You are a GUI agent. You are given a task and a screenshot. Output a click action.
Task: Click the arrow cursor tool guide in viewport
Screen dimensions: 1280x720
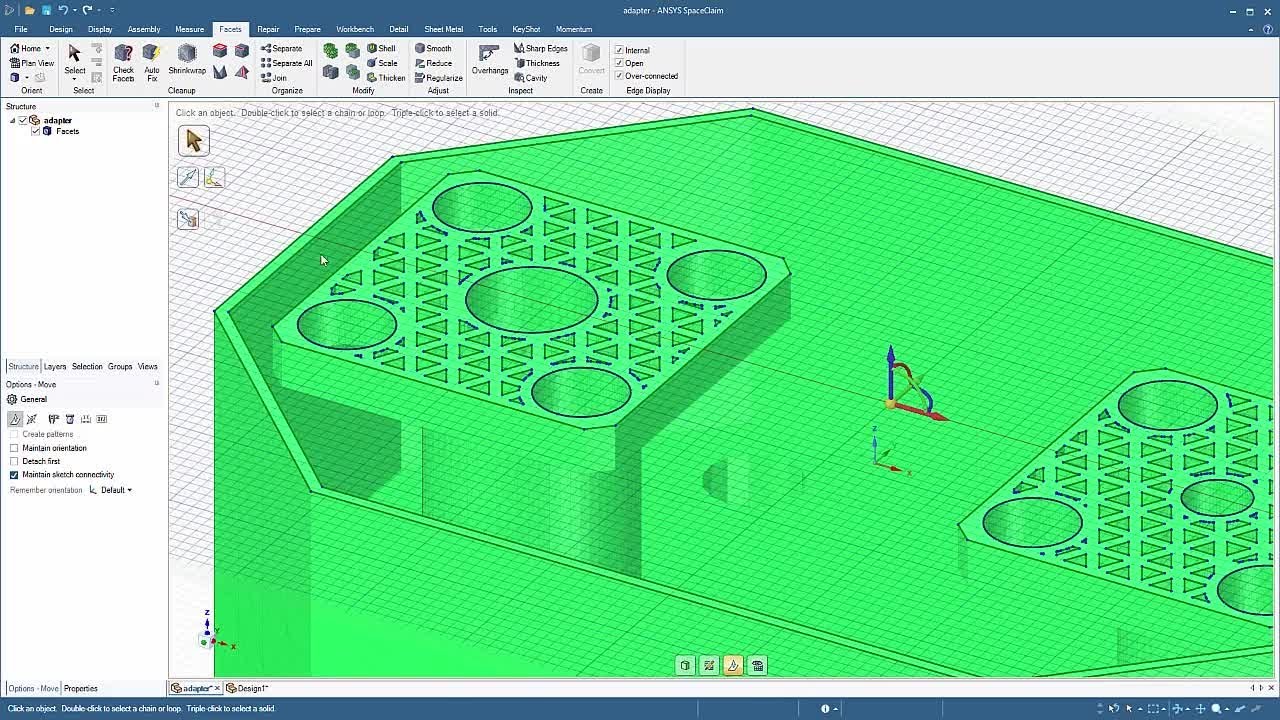(x=194, y=141)
